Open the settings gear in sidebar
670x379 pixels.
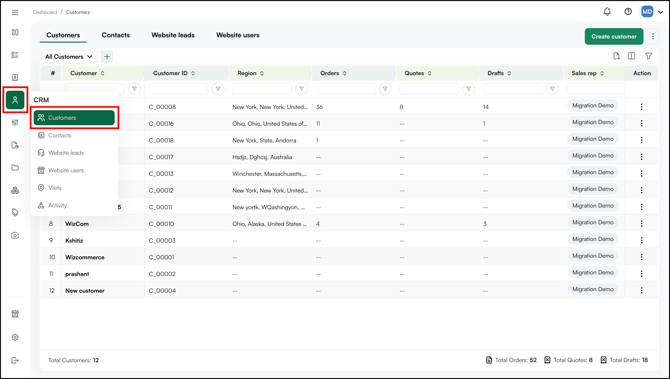15,337
